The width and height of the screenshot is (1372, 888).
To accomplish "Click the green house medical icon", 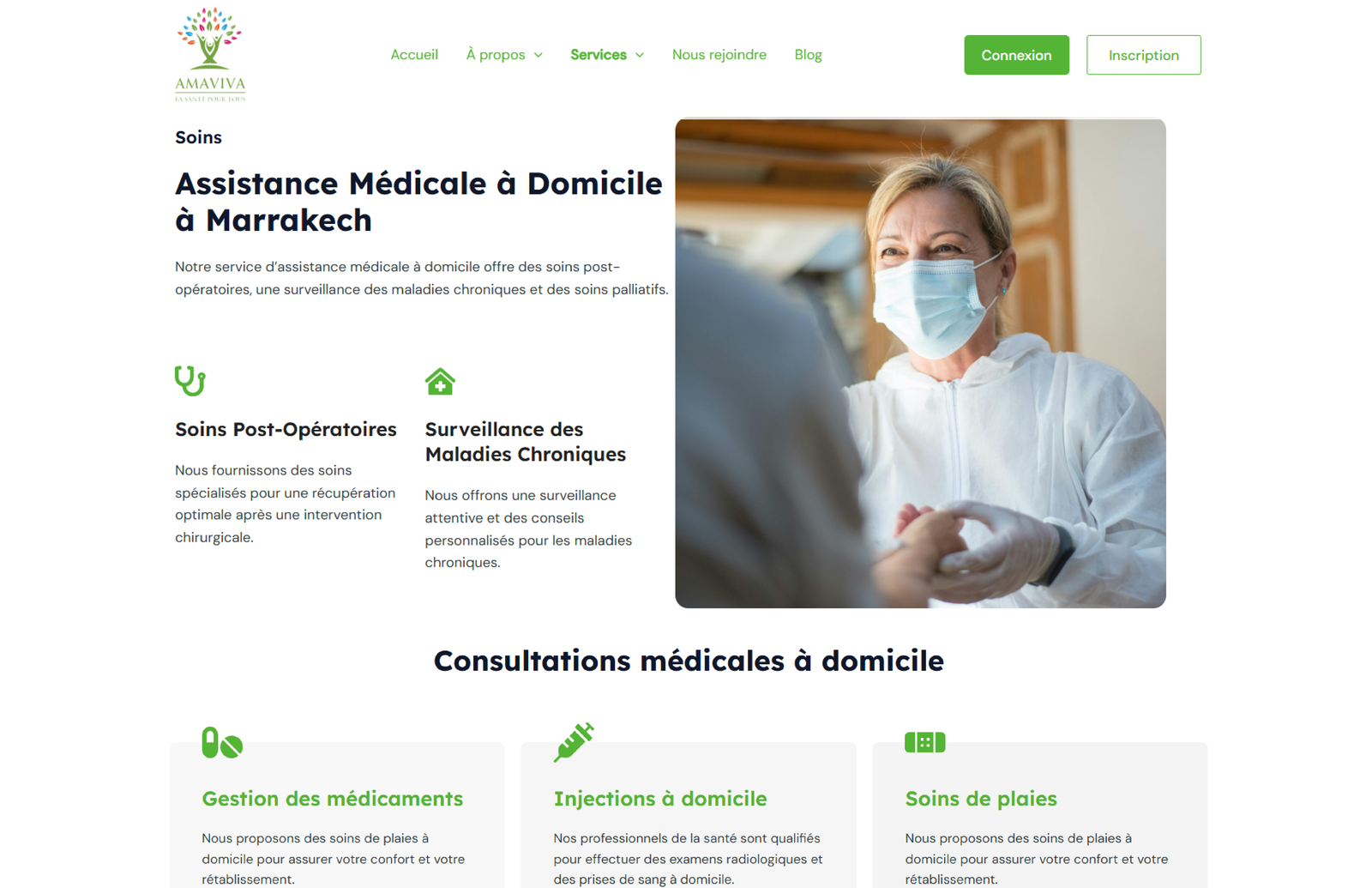I will tap(440, 381).
